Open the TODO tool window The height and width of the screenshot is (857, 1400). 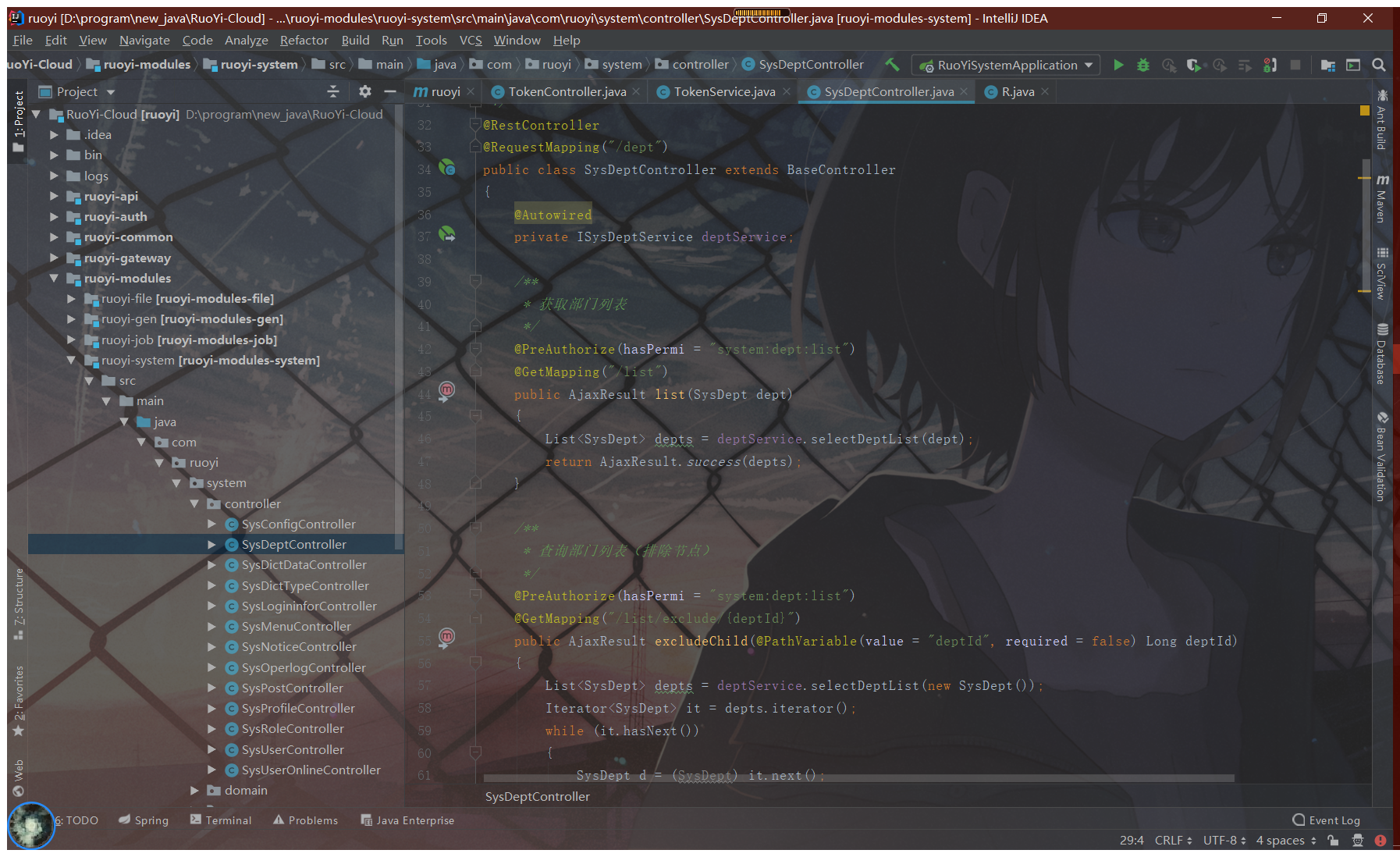coord(76,820)
